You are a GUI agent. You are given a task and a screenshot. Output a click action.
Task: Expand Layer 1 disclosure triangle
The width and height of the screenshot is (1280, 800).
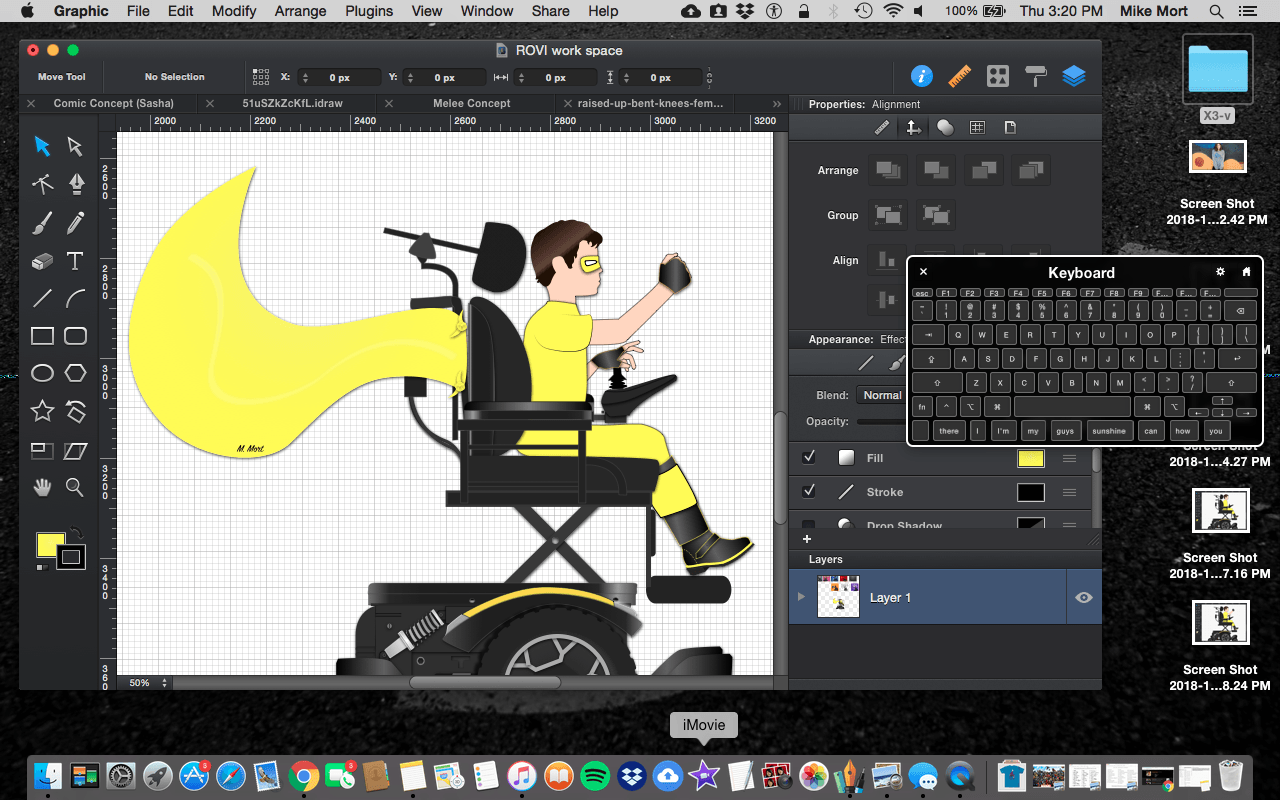800,597
